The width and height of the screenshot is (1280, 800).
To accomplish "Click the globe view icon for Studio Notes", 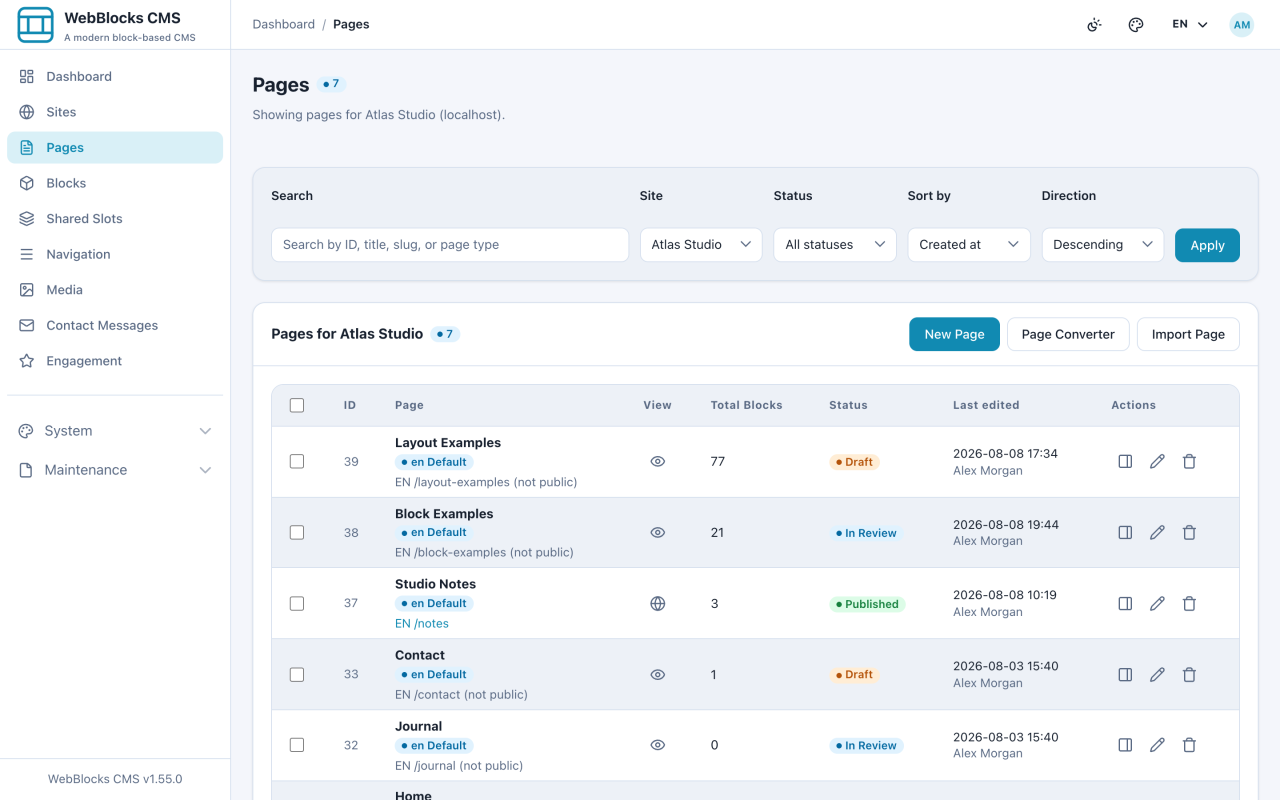I will (657, 604).
